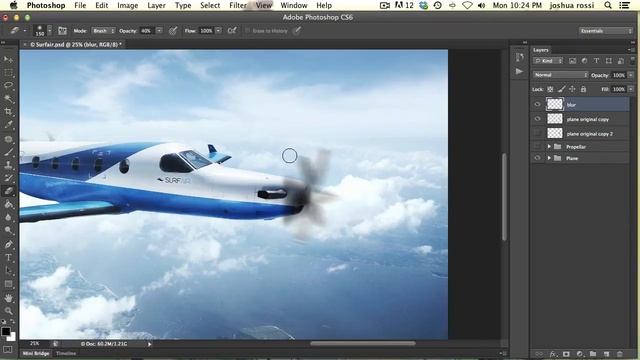Open Spotlight search in menu bar

pos(608,5)
